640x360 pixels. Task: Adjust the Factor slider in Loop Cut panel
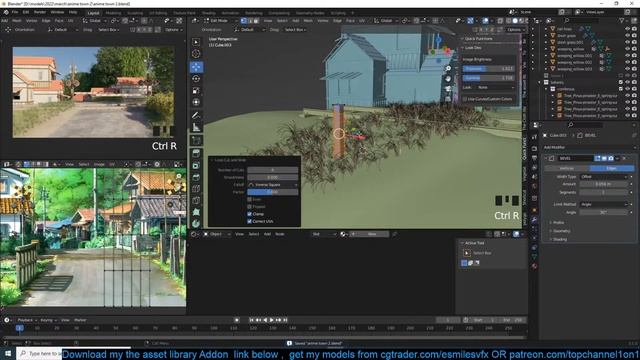pyautogui.click(x=272, y=192)
